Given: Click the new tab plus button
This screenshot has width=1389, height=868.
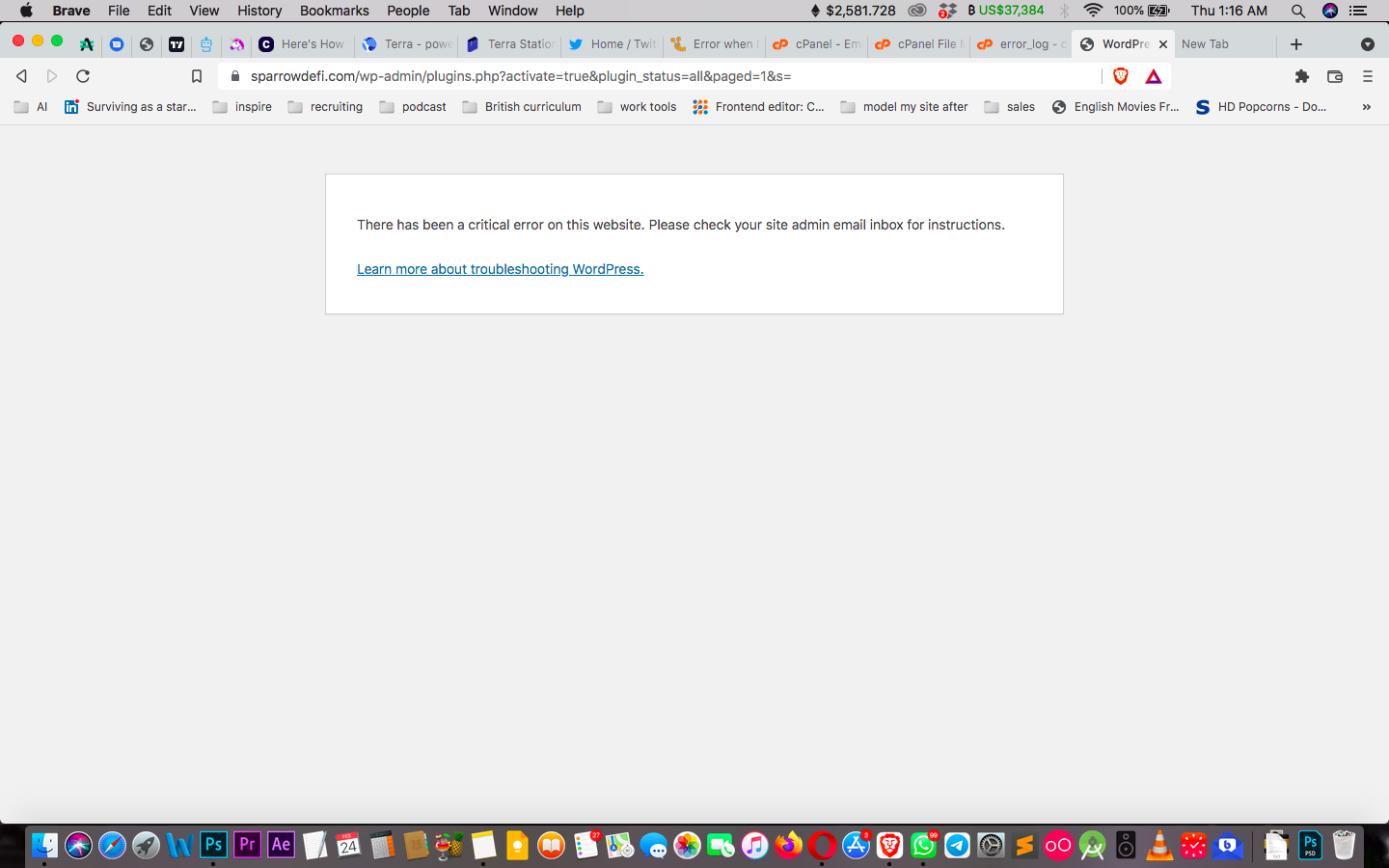Looking at the screenshot, I should point(1295,44).
